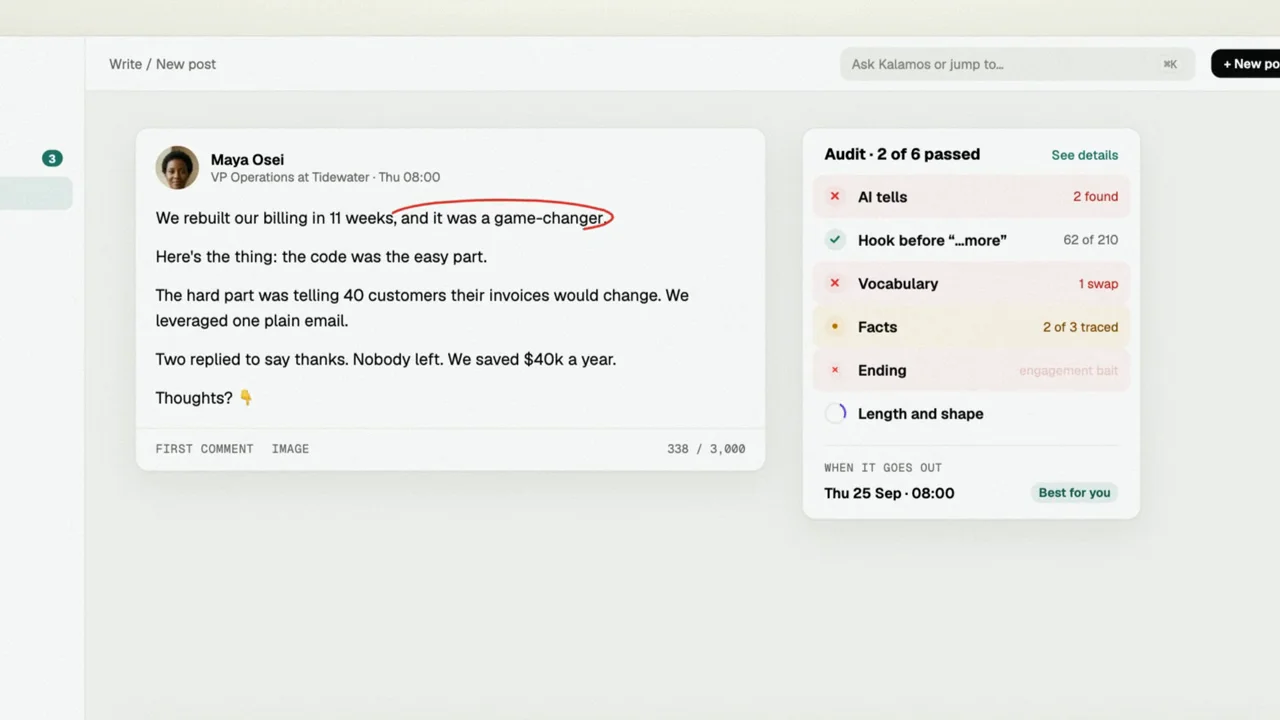The height and width of the screenshot is (720, 1280).
Task: Click the red X icon beside AI tells
Action: [x=835, y=197]
